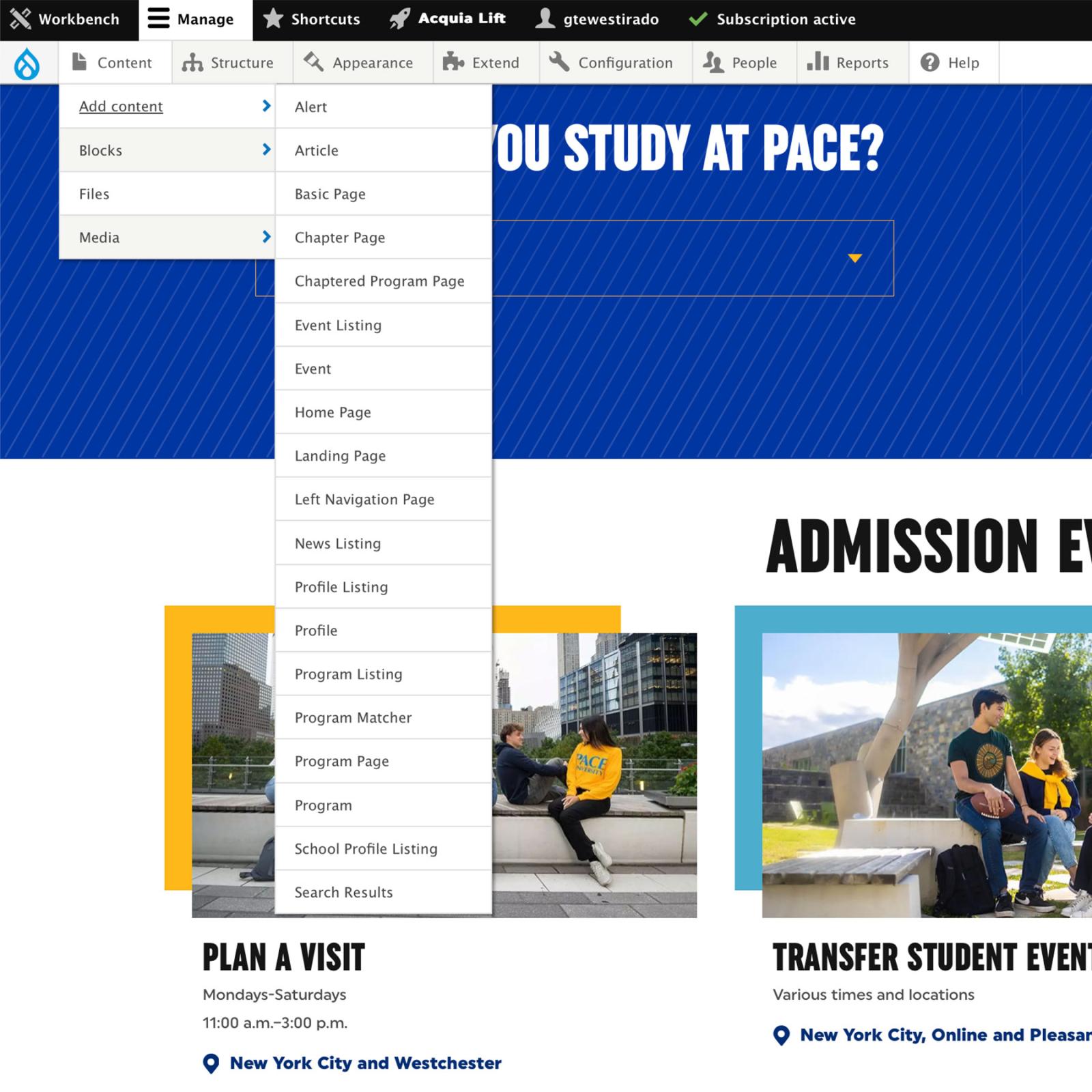Select Files in the Content menu

click(x=94, y=194)
